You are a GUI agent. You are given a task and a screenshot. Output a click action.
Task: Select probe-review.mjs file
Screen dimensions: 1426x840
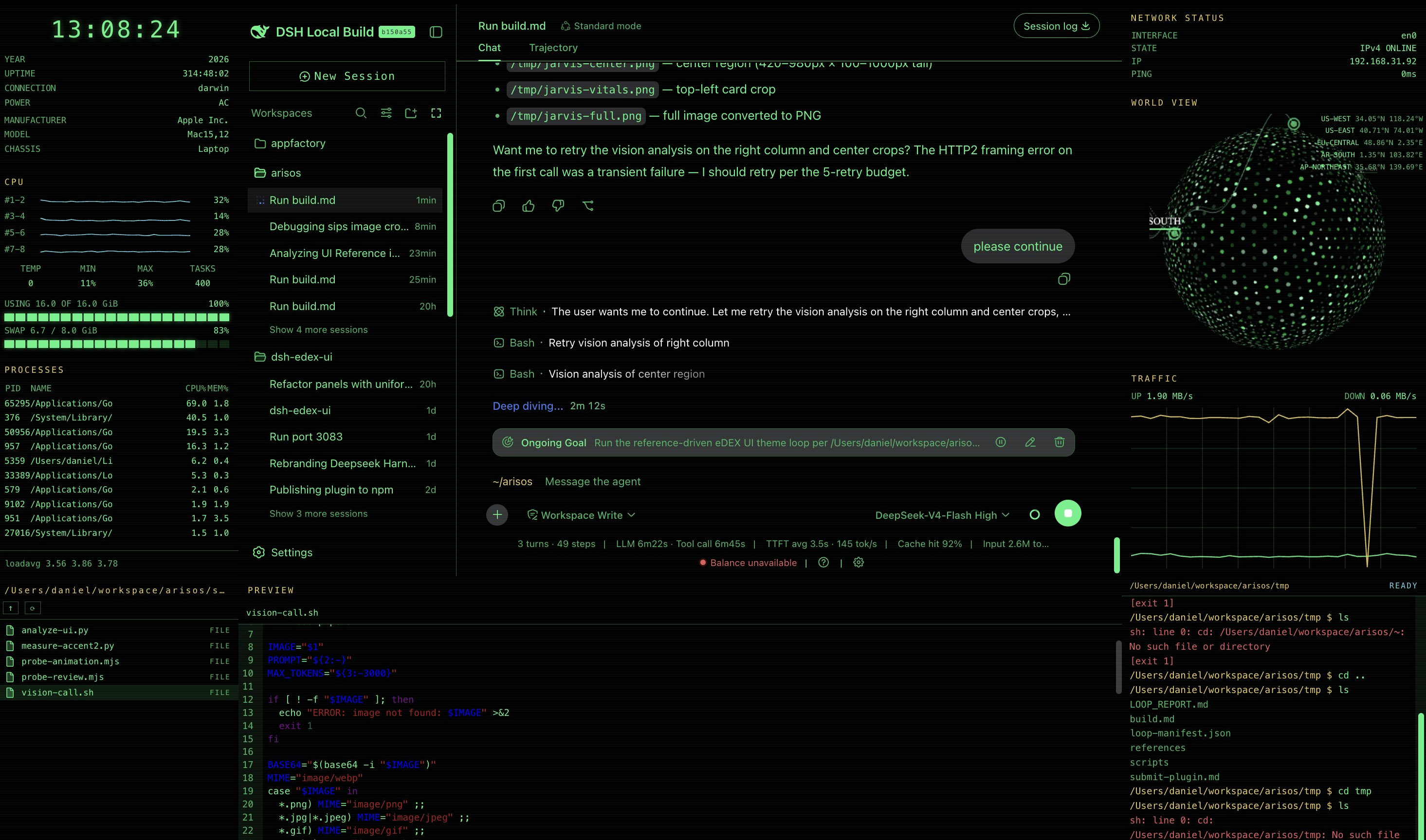pos(118,677)
